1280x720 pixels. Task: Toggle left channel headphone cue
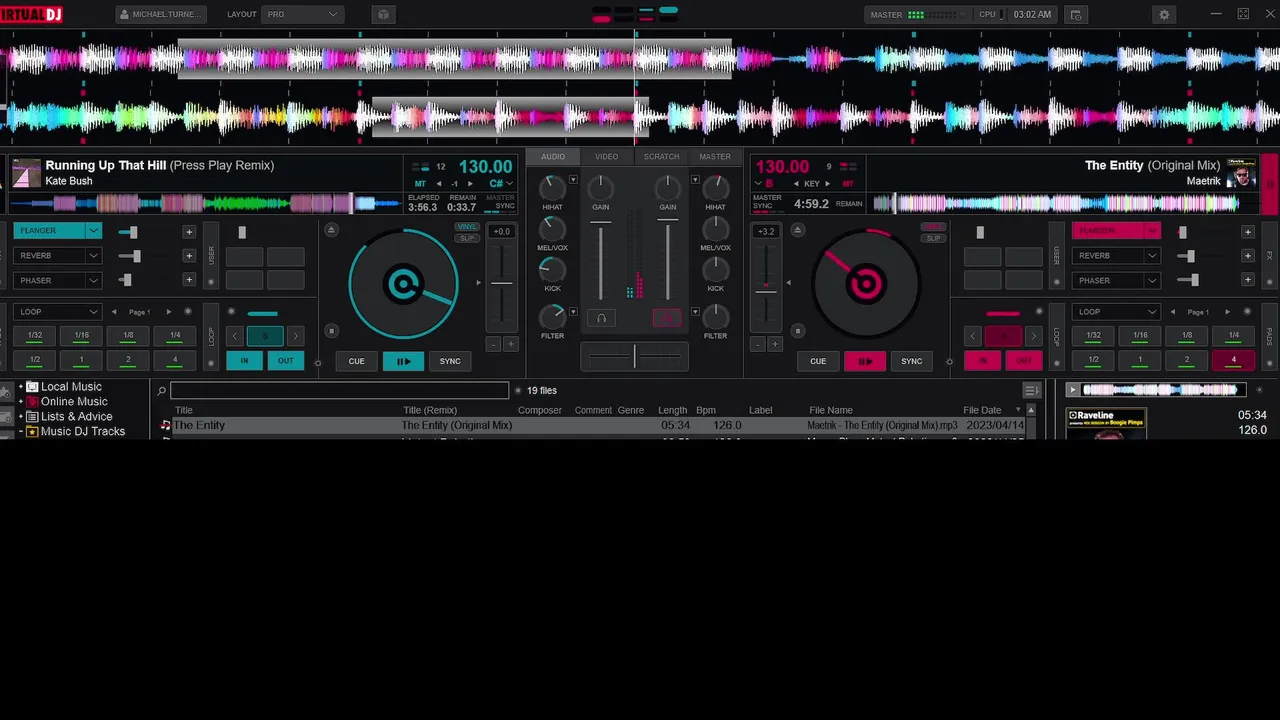tap(601, 318)
